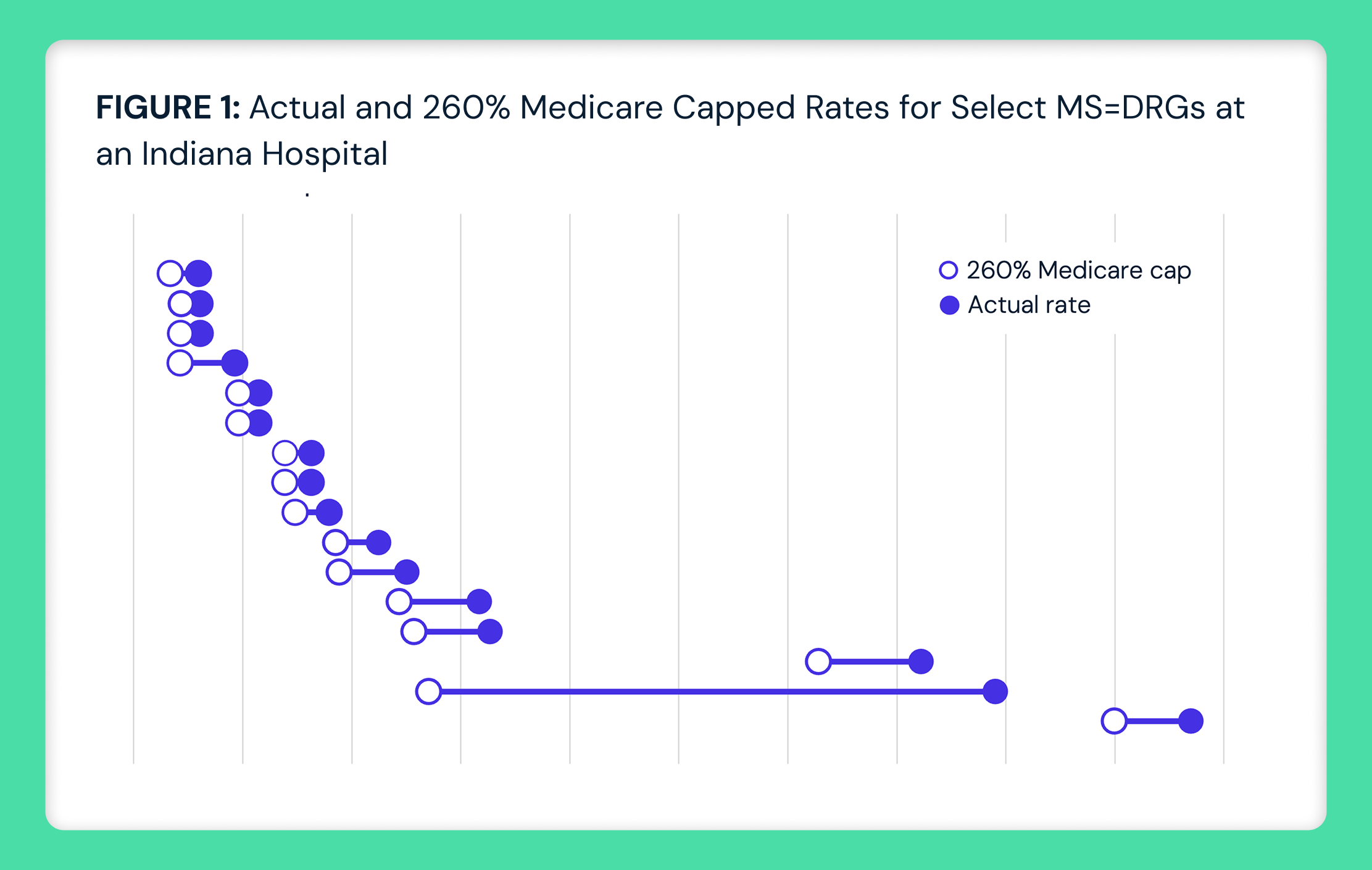Screen dimensions: 1372x870
Task: Click the "MS=DRGs" text in the title
Action: (x=1129, y=107)
